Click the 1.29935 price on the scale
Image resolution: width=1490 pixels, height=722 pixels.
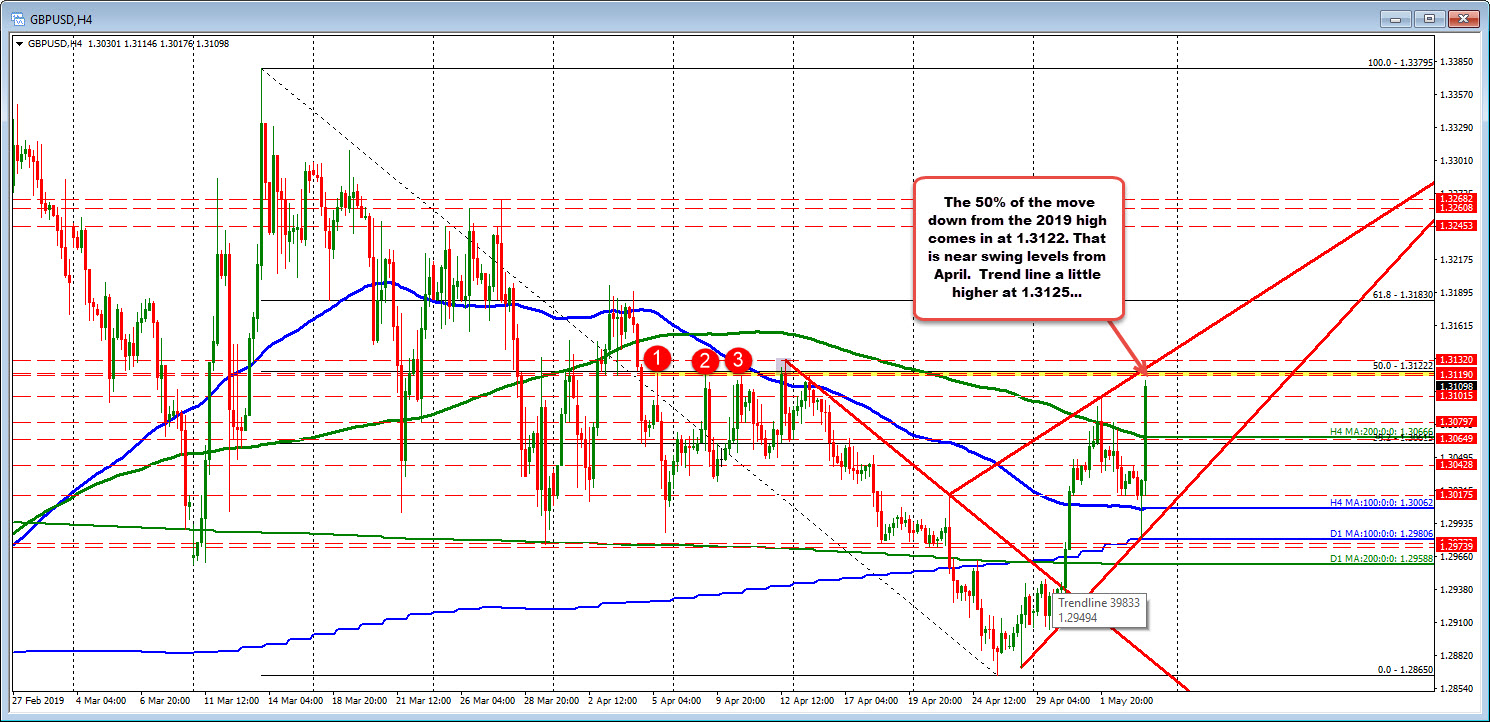(x=1457, y=523)
